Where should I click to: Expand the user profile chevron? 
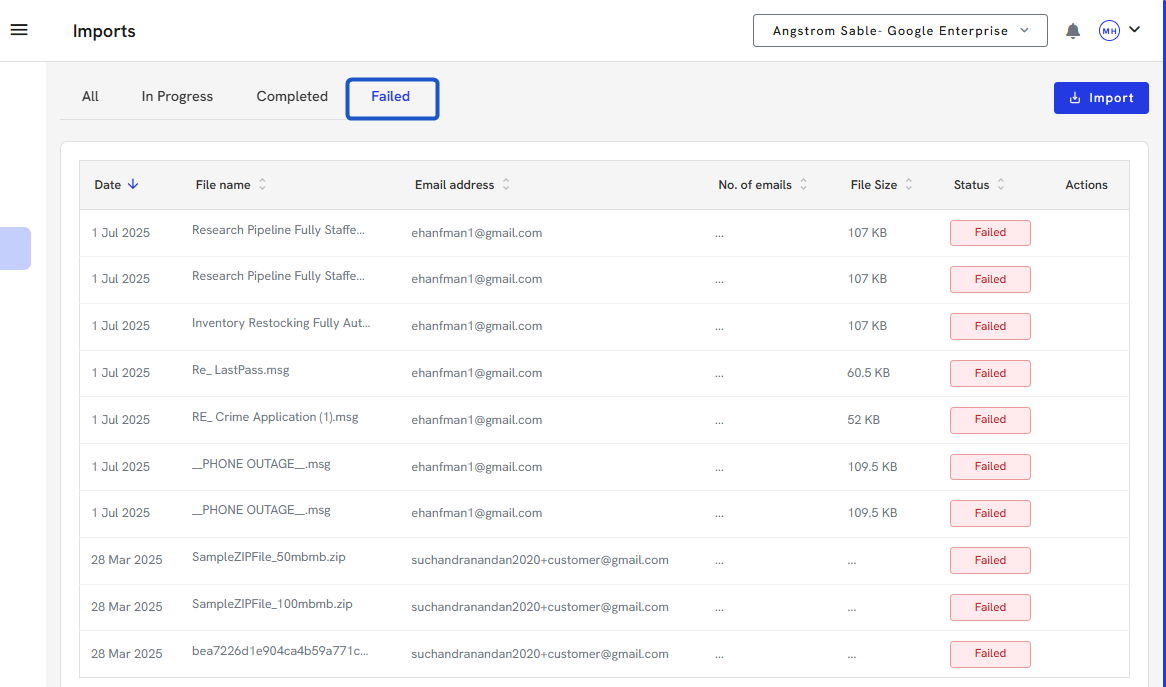pos(1134,30)
